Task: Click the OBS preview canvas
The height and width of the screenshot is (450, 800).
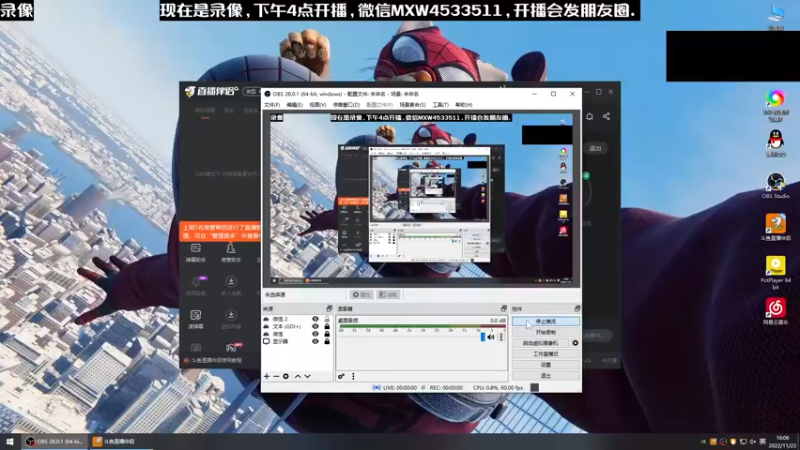Action: (x=421, y=199)
